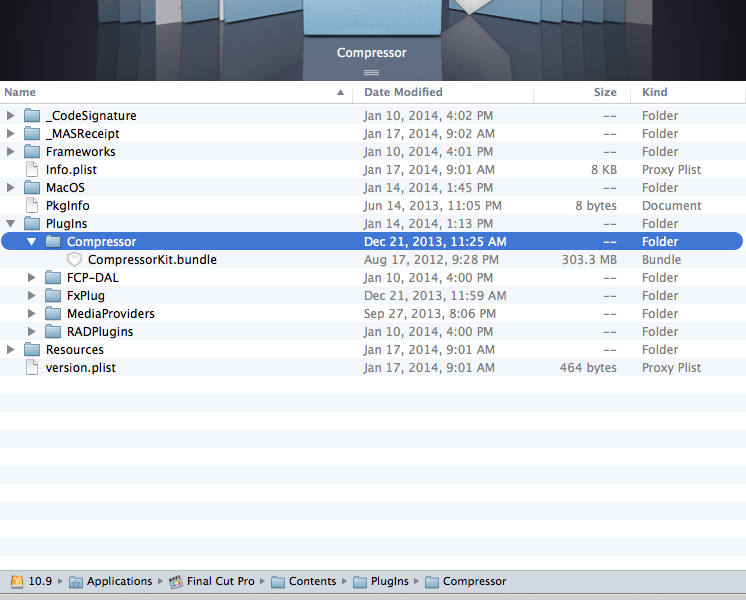Toggle the Name sort direction arrow
Screen dimensions: 746x600
340,92
